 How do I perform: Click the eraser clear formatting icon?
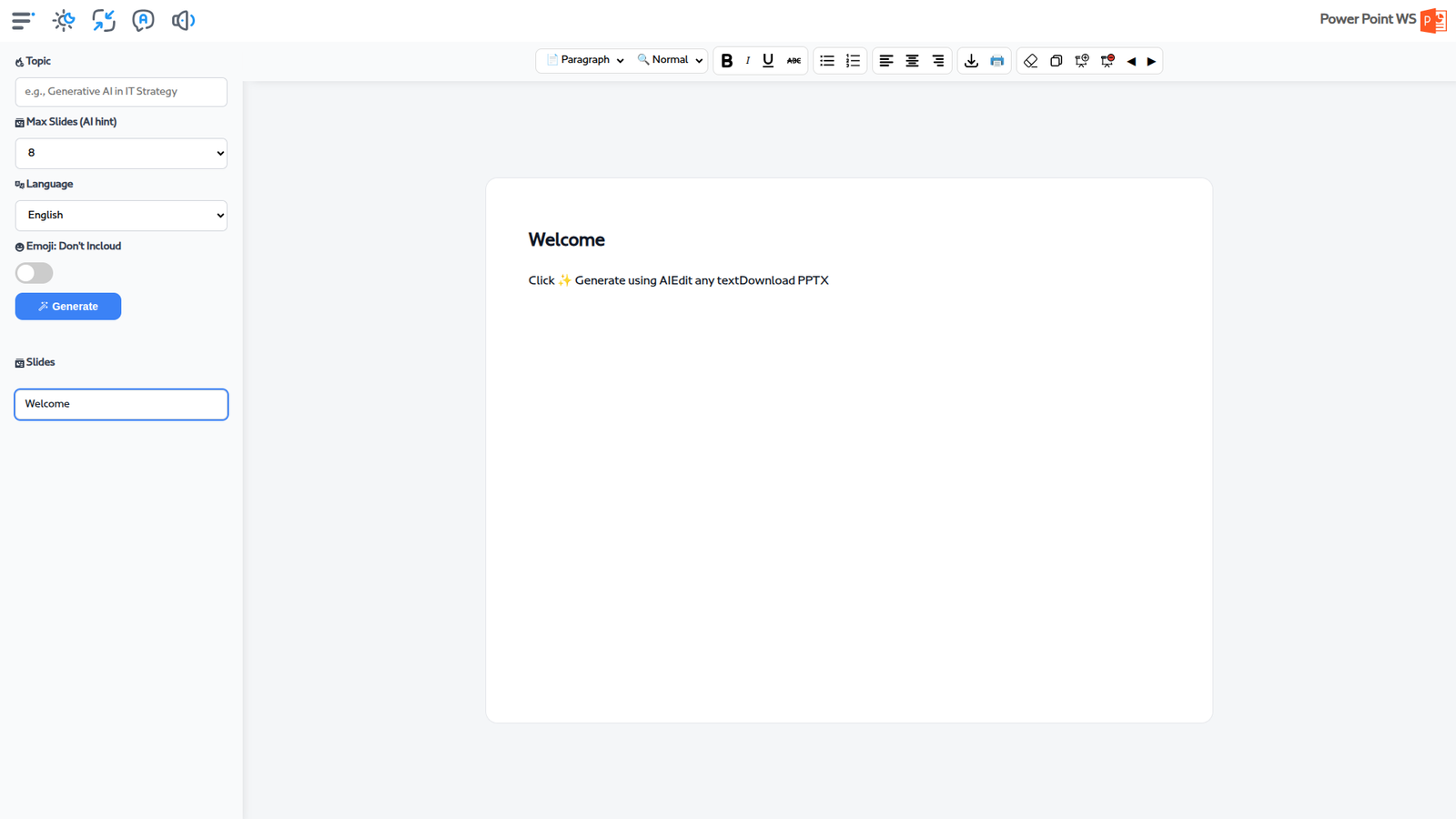tap(1030, 61)
